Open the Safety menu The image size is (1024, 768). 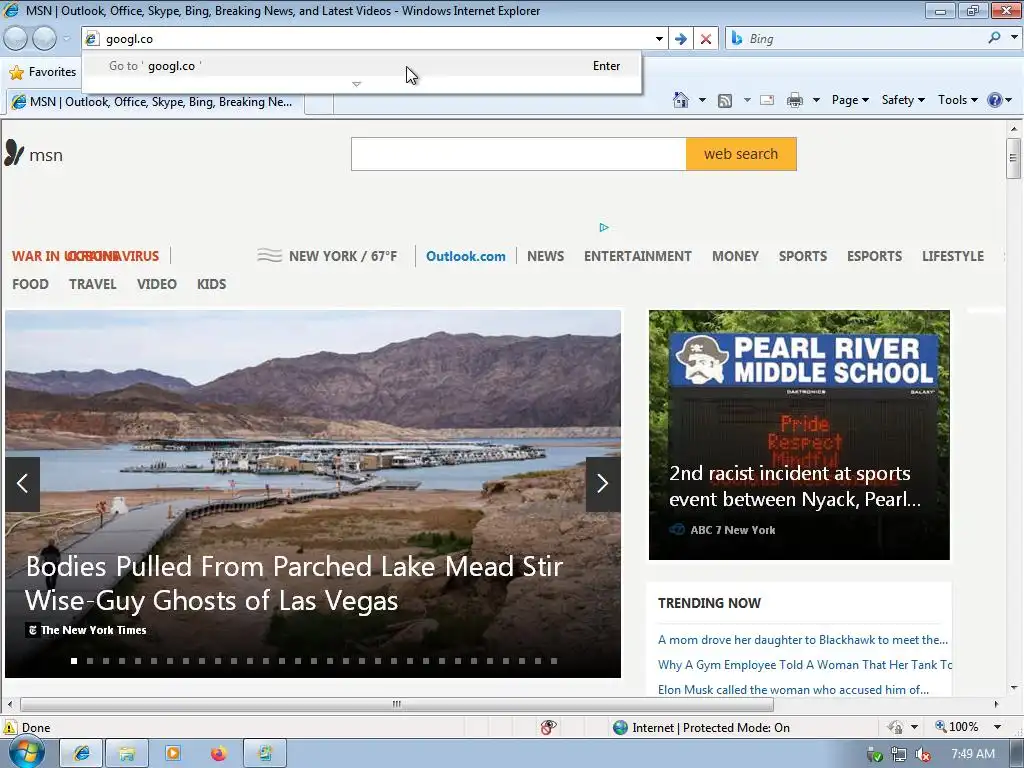pos(903,100)
